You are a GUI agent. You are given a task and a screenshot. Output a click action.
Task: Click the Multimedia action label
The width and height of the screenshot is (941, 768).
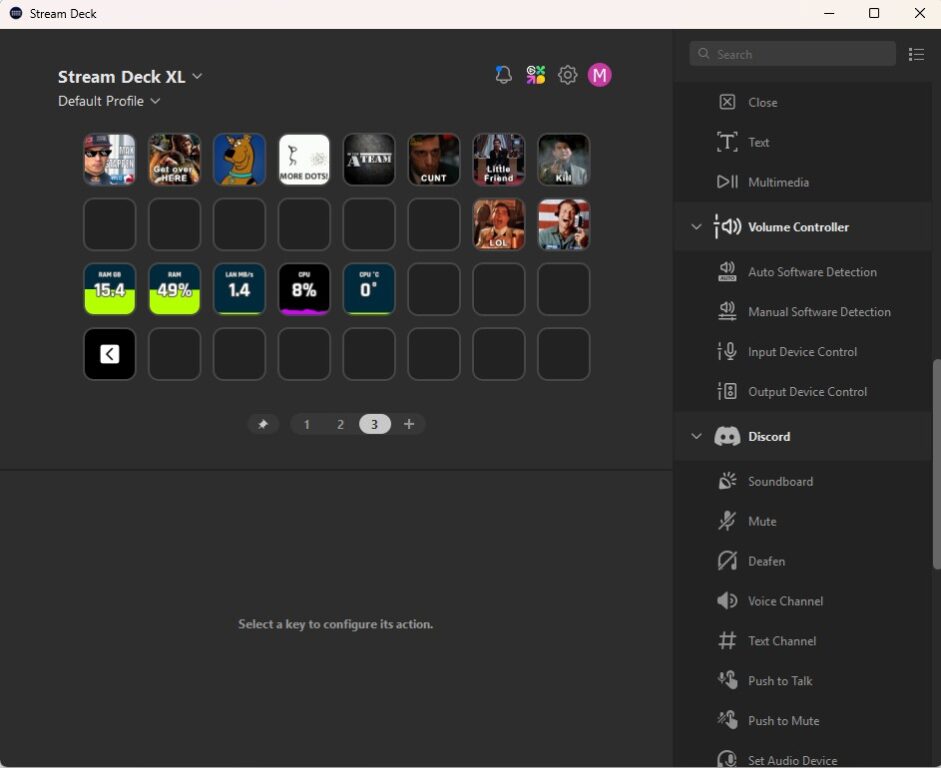778,182
